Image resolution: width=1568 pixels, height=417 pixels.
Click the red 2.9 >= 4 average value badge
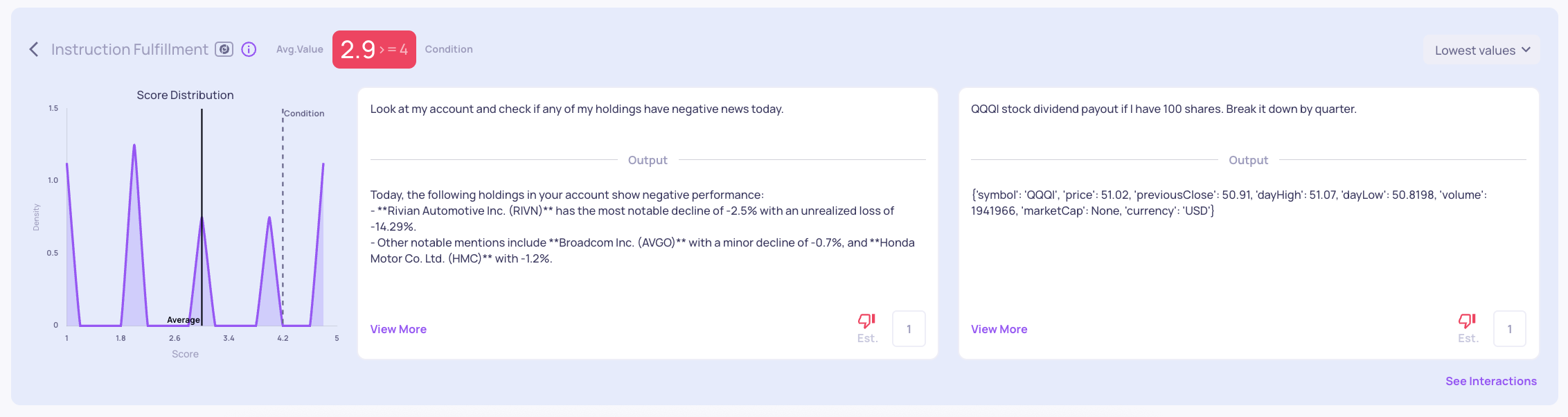coord(374,49)
